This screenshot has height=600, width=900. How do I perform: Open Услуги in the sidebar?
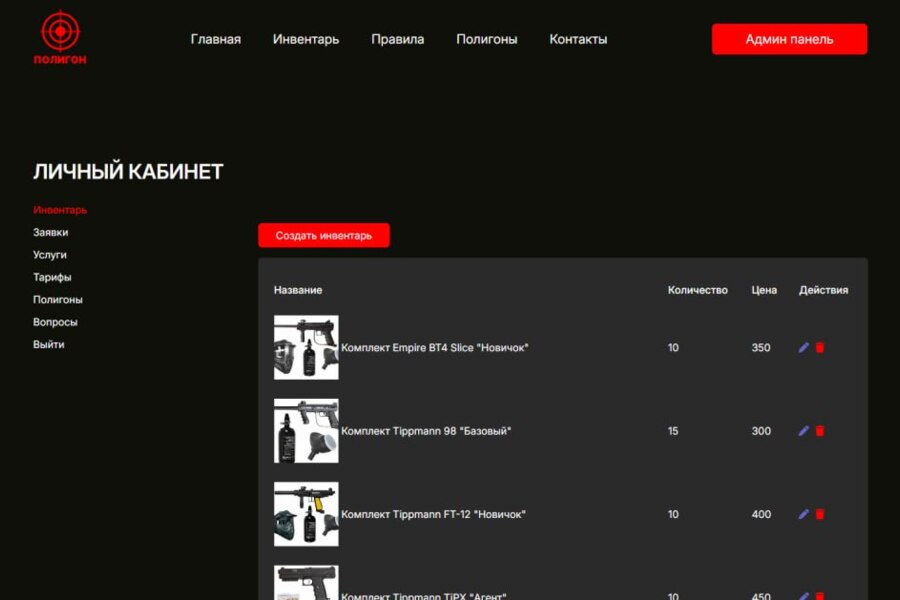(x=50, y=255)
